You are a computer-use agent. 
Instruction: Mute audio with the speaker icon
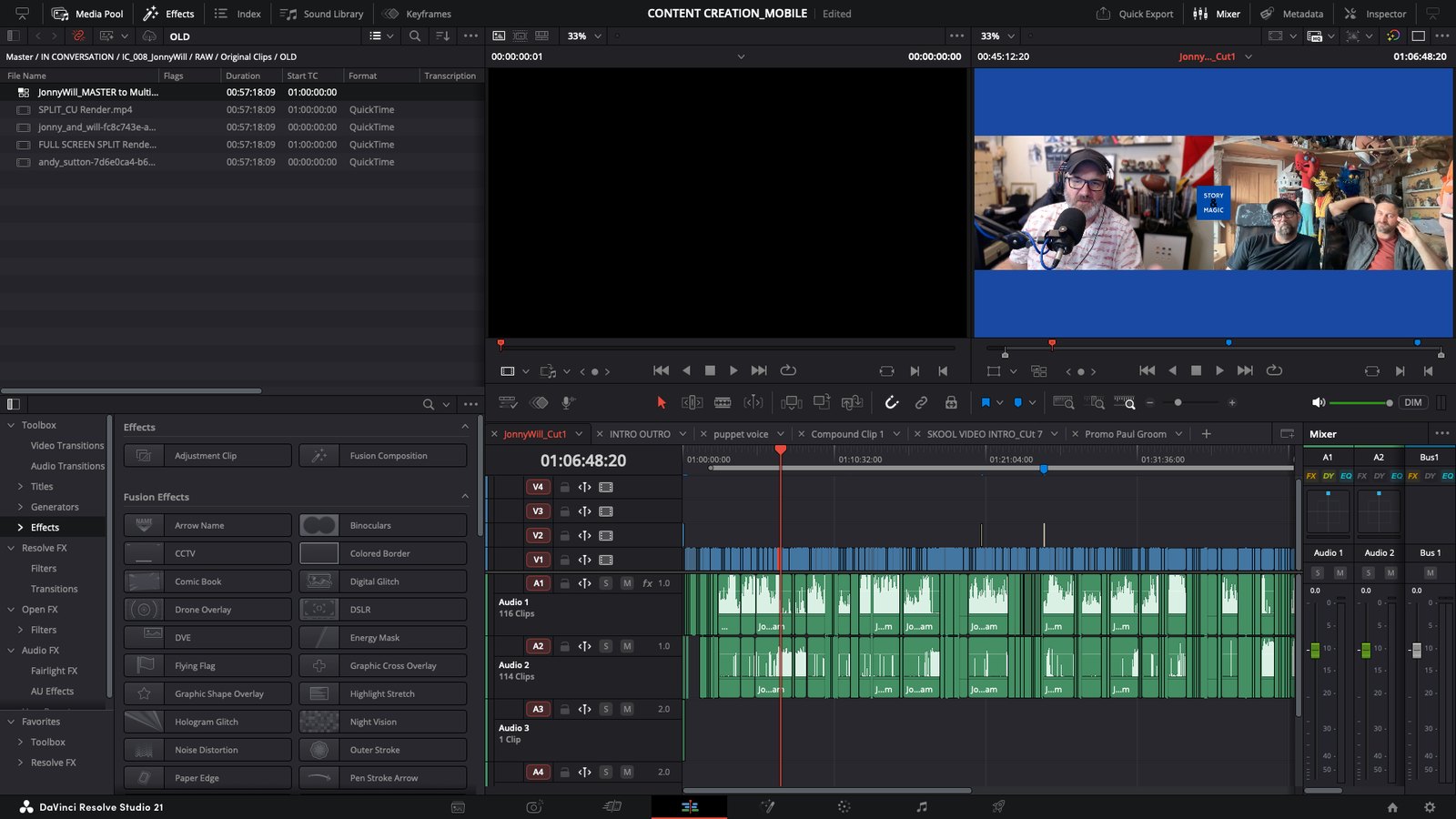[x=1318, y=402]
